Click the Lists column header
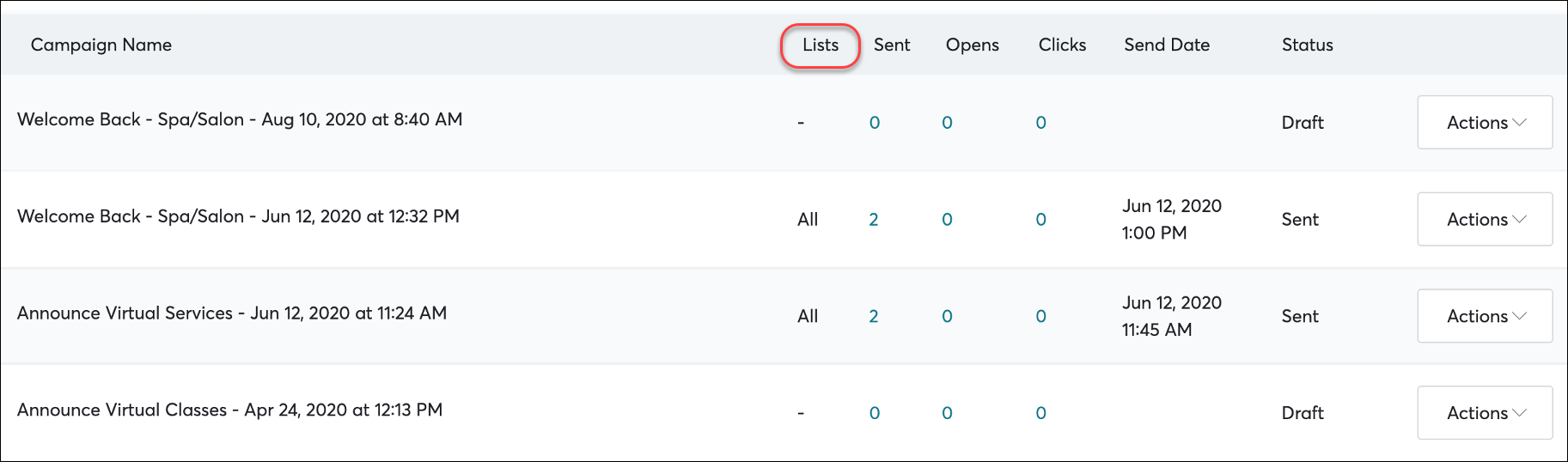This screenshot has height=462, width=1568. 821,45
